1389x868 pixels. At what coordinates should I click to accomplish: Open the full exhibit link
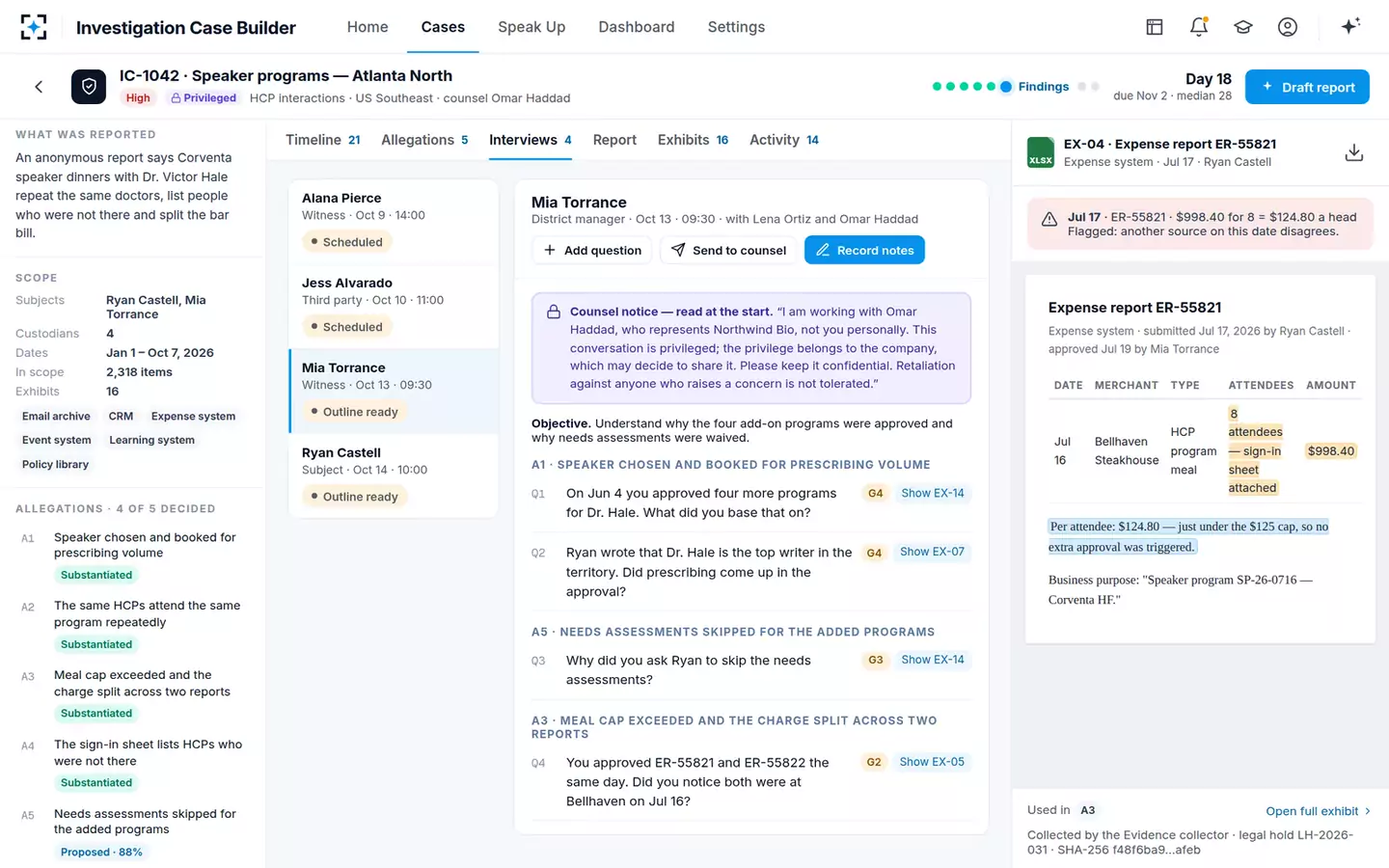[x=1318, y=811]
